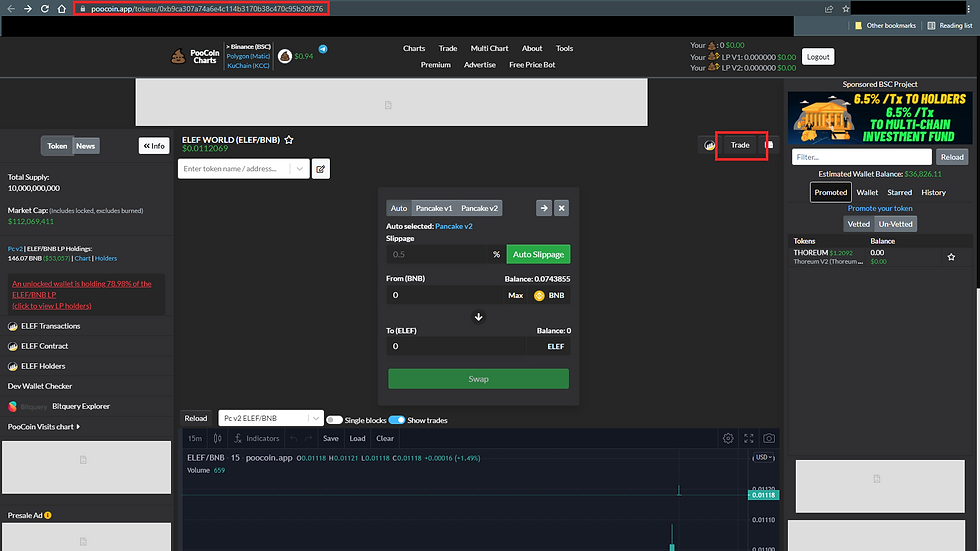Open the Promote your token link
Image resolution: width=980 pixels, height=551 pixels.
[x=880, y=209]
